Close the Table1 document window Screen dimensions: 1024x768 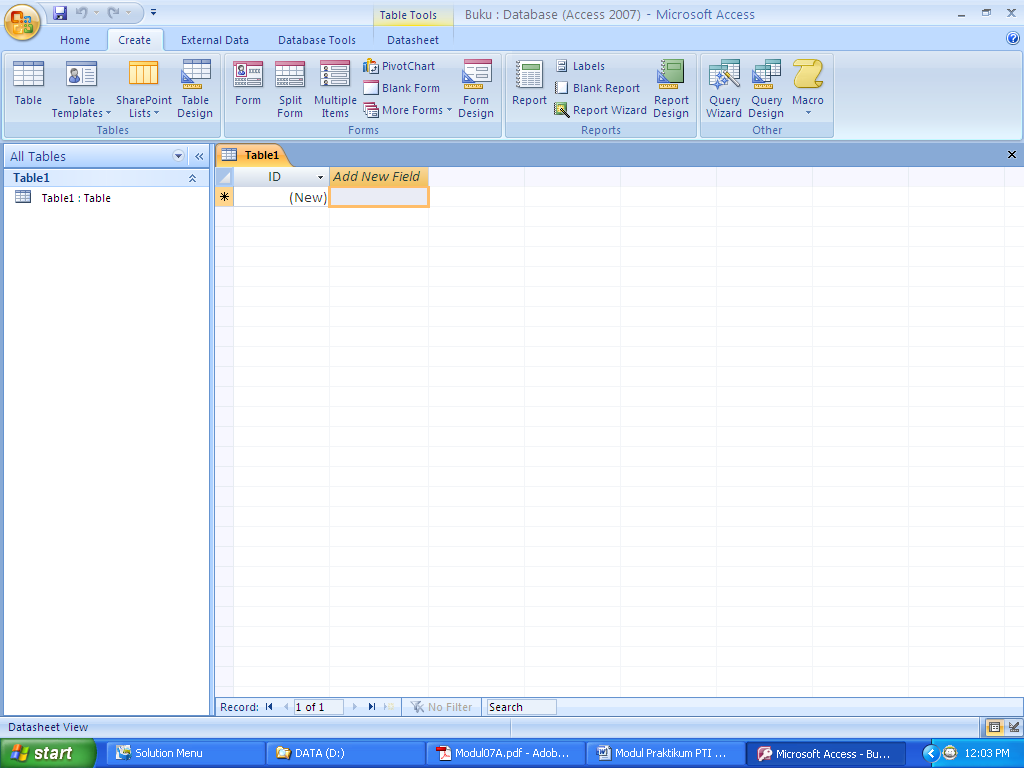coord(1012,155)
